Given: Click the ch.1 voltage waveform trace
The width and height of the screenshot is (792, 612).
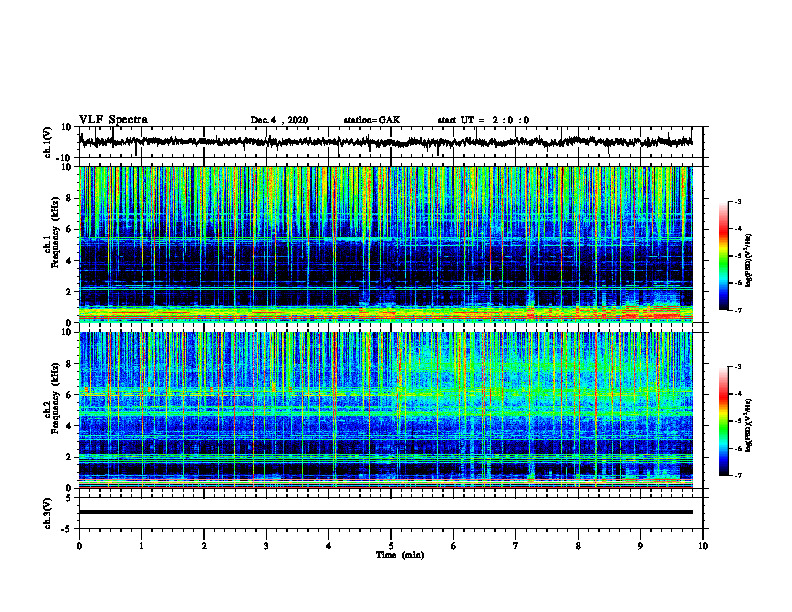Looking at the screenshot, I should tap(386, 142).
